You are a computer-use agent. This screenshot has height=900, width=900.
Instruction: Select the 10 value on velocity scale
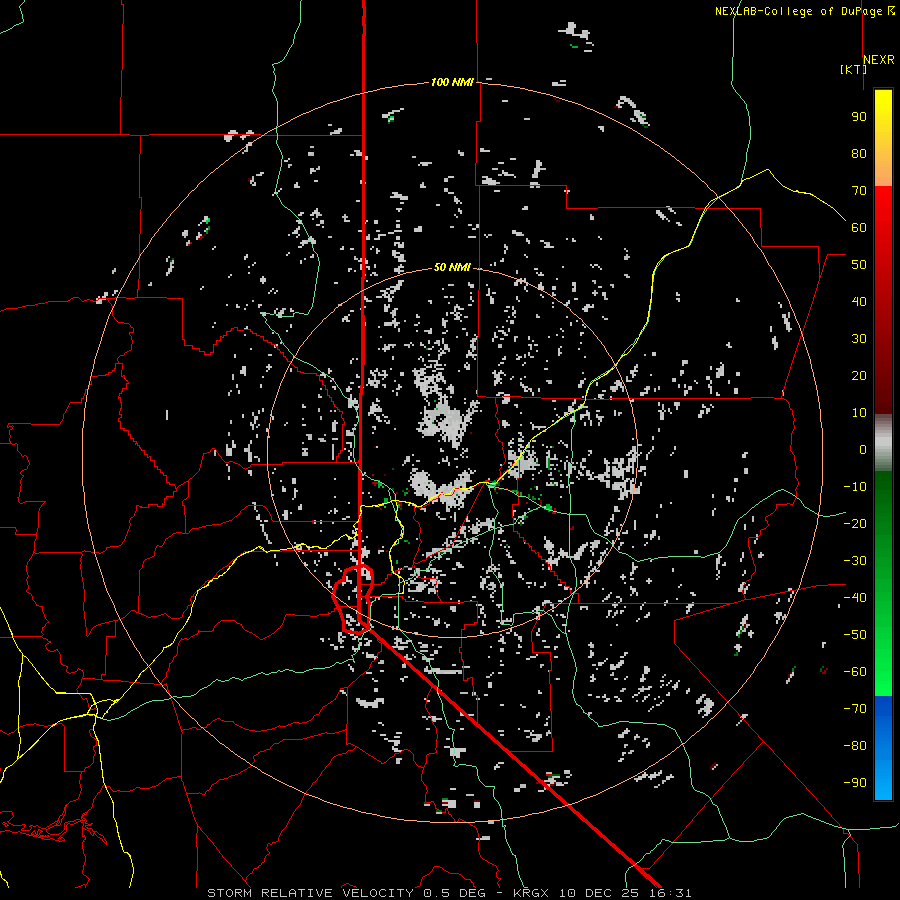tap(859, 413)
